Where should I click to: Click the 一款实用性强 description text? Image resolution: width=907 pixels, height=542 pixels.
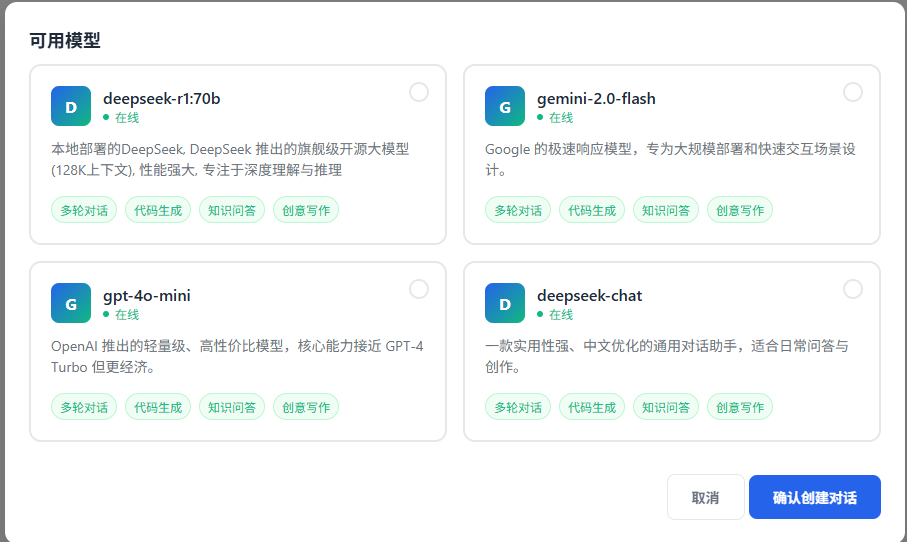click(666, 356)
